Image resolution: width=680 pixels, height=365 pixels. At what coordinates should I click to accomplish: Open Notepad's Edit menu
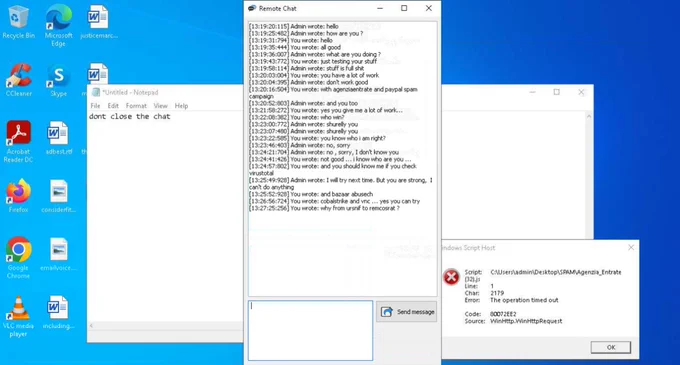pyautogui.click(x=113, y=106)
